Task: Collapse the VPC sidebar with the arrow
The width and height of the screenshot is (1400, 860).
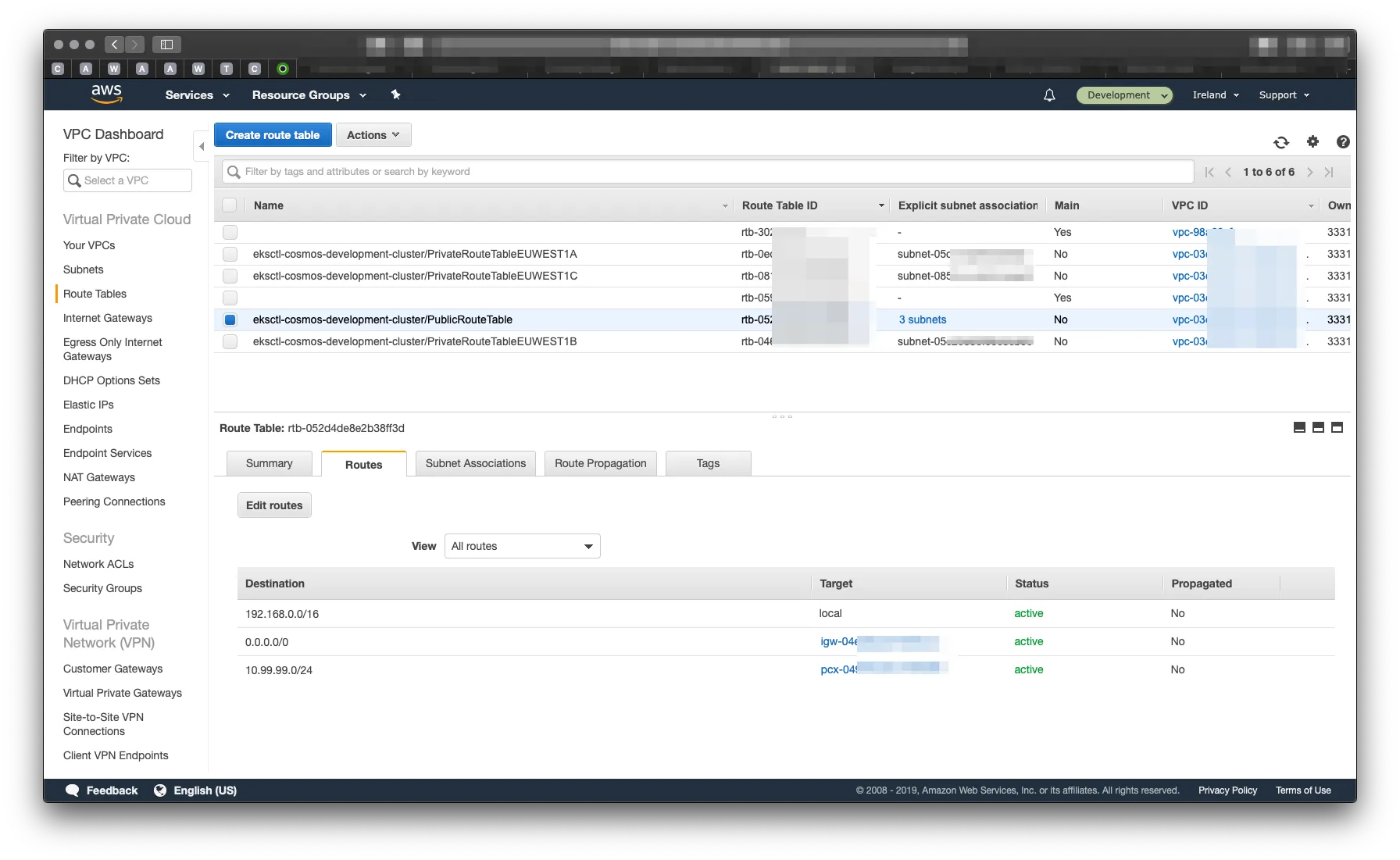Action: (202, 146)
